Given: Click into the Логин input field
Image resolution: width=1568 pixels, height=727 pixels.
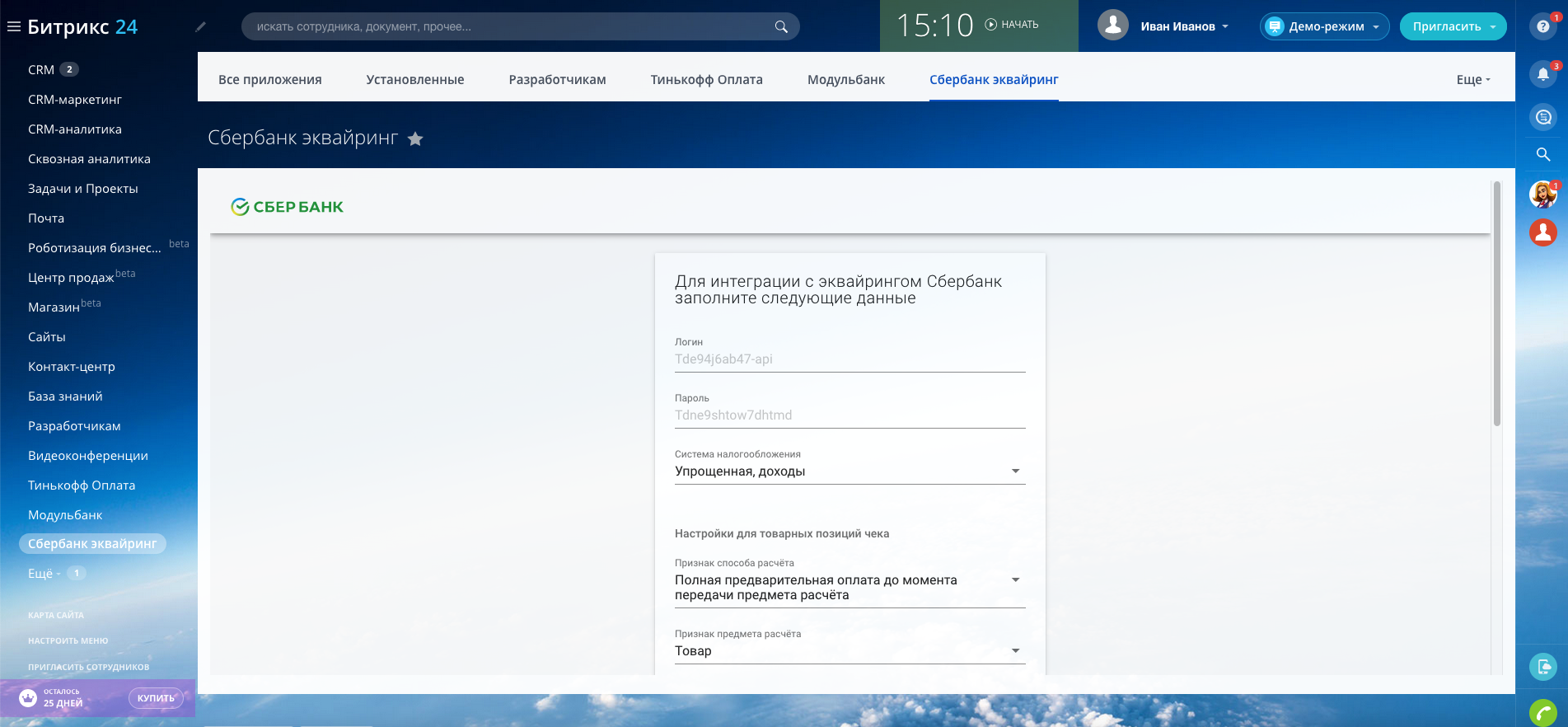Looking at the screenshot, I should pos(850,359).
